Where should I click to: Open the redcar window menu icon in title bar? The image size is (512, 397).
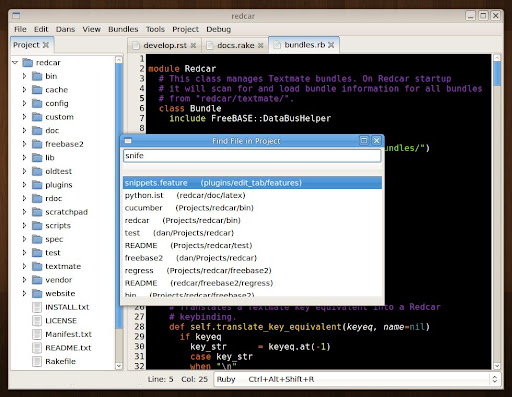pyautogui.click(x=16, y=16)
